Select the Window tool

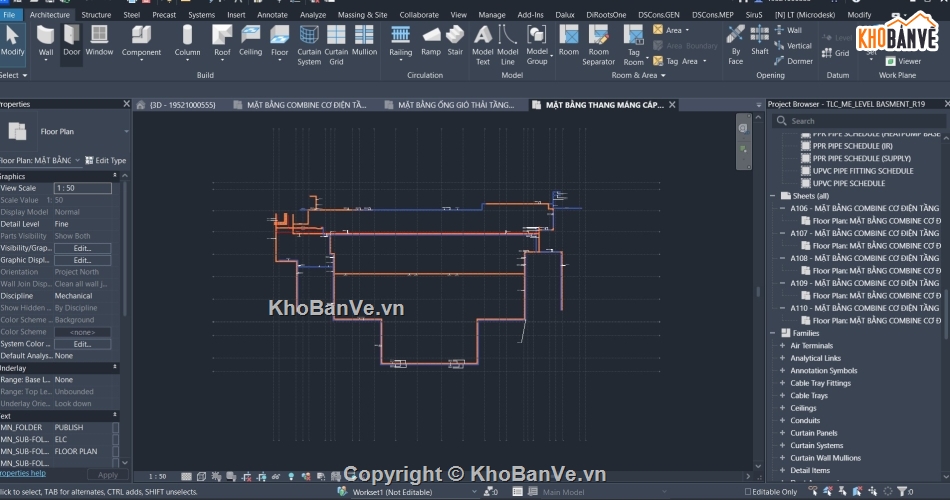99,41
